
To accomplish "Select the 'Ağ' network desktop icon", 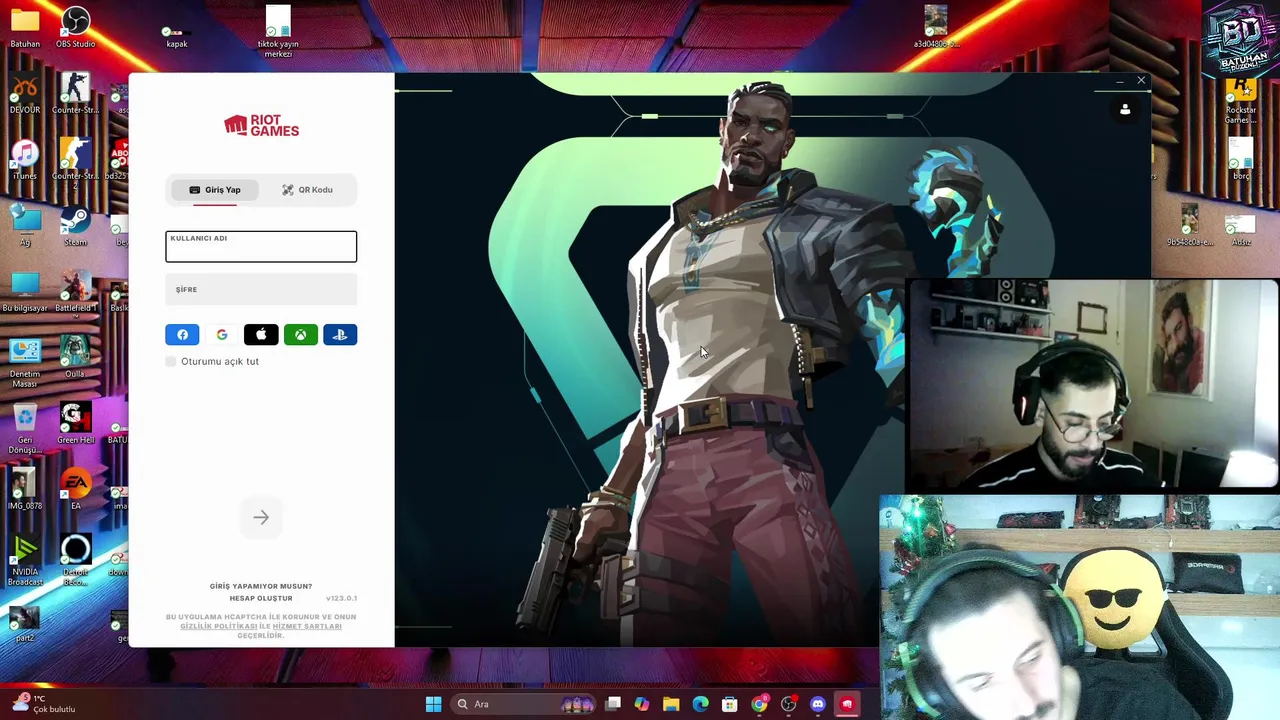I will 25,226.
